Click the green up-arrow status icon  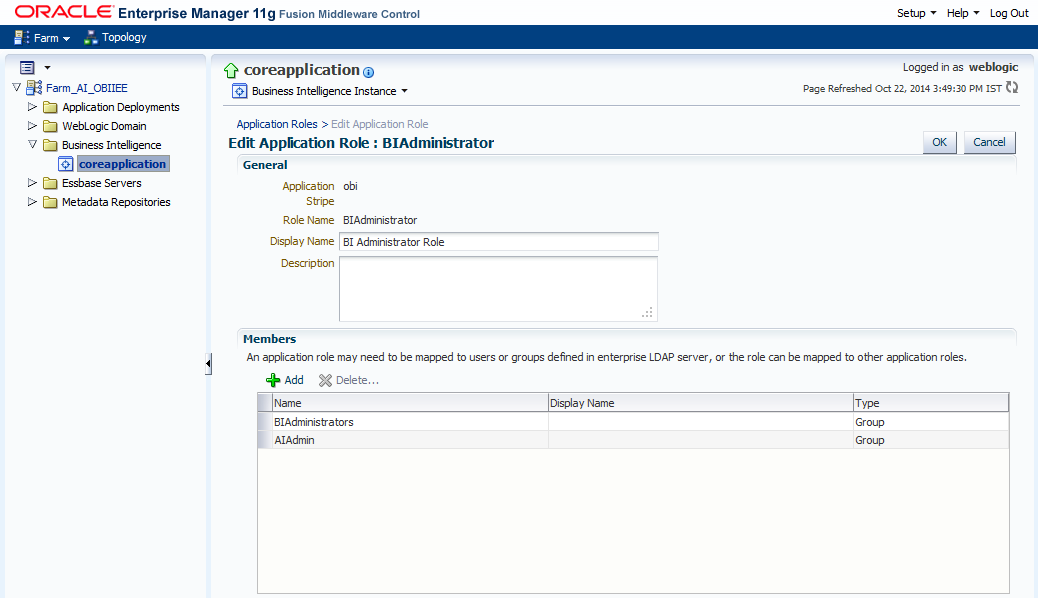(231, 70)
